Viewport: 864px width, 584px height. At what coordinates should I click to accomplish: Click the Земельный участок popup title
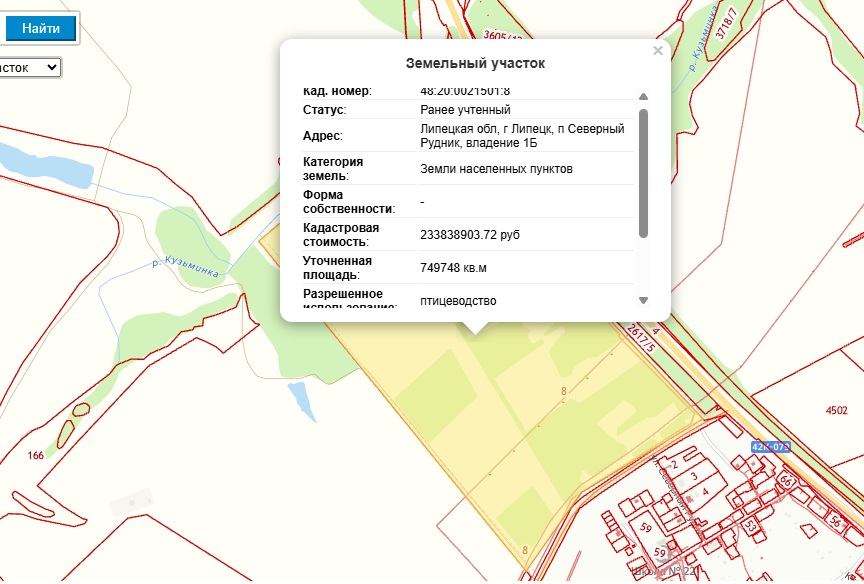point(475,63)
